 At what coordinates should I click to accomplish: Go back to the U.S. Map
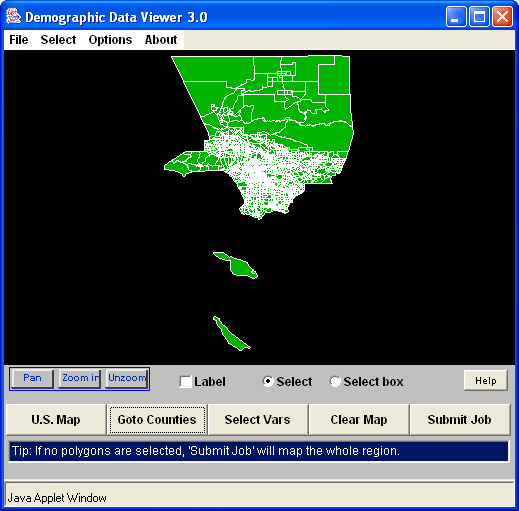[x=56, y=420]
